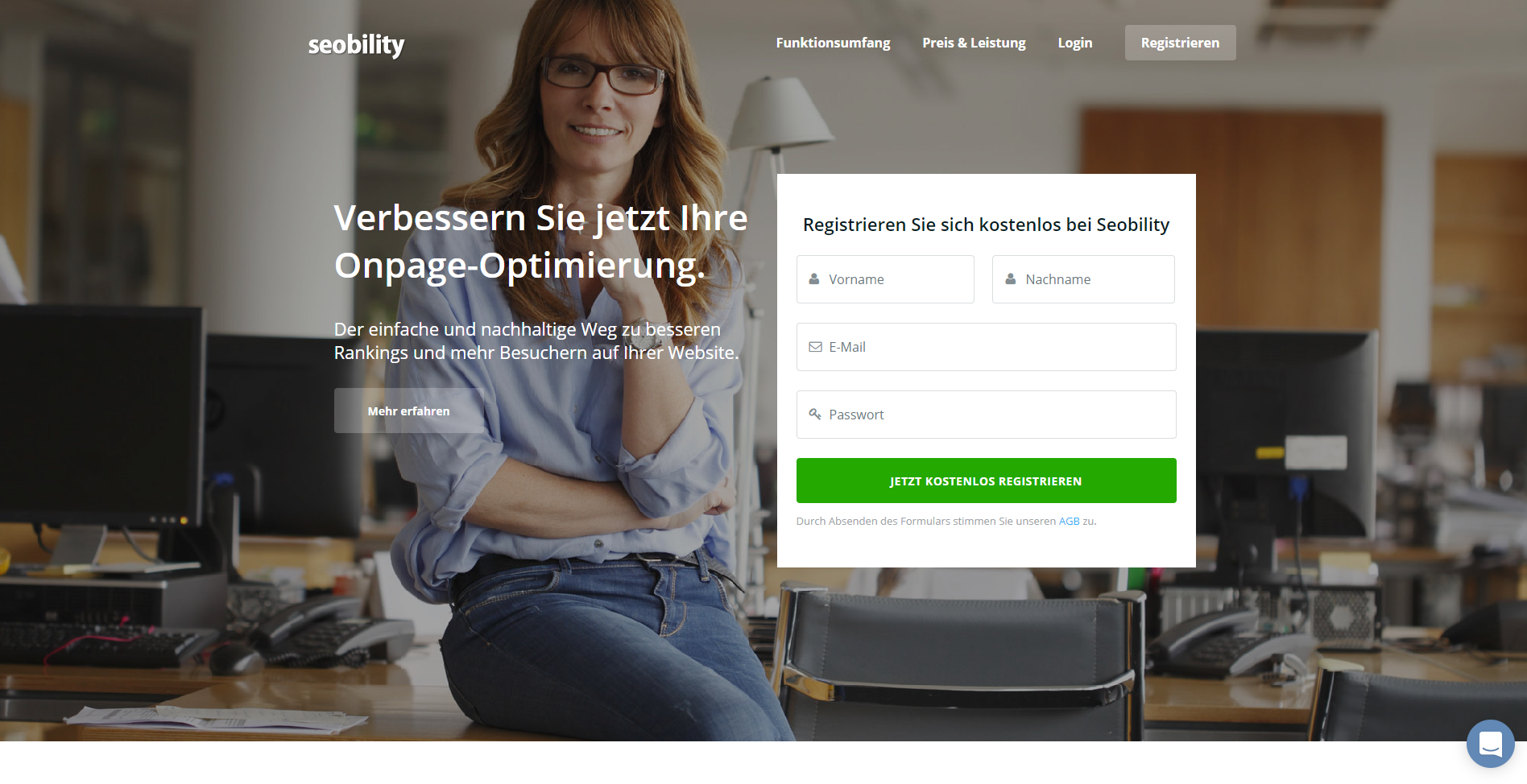Open Preis & Leistung menu item
Viewport: 1527px width, 784px height.
coord(974,43)
